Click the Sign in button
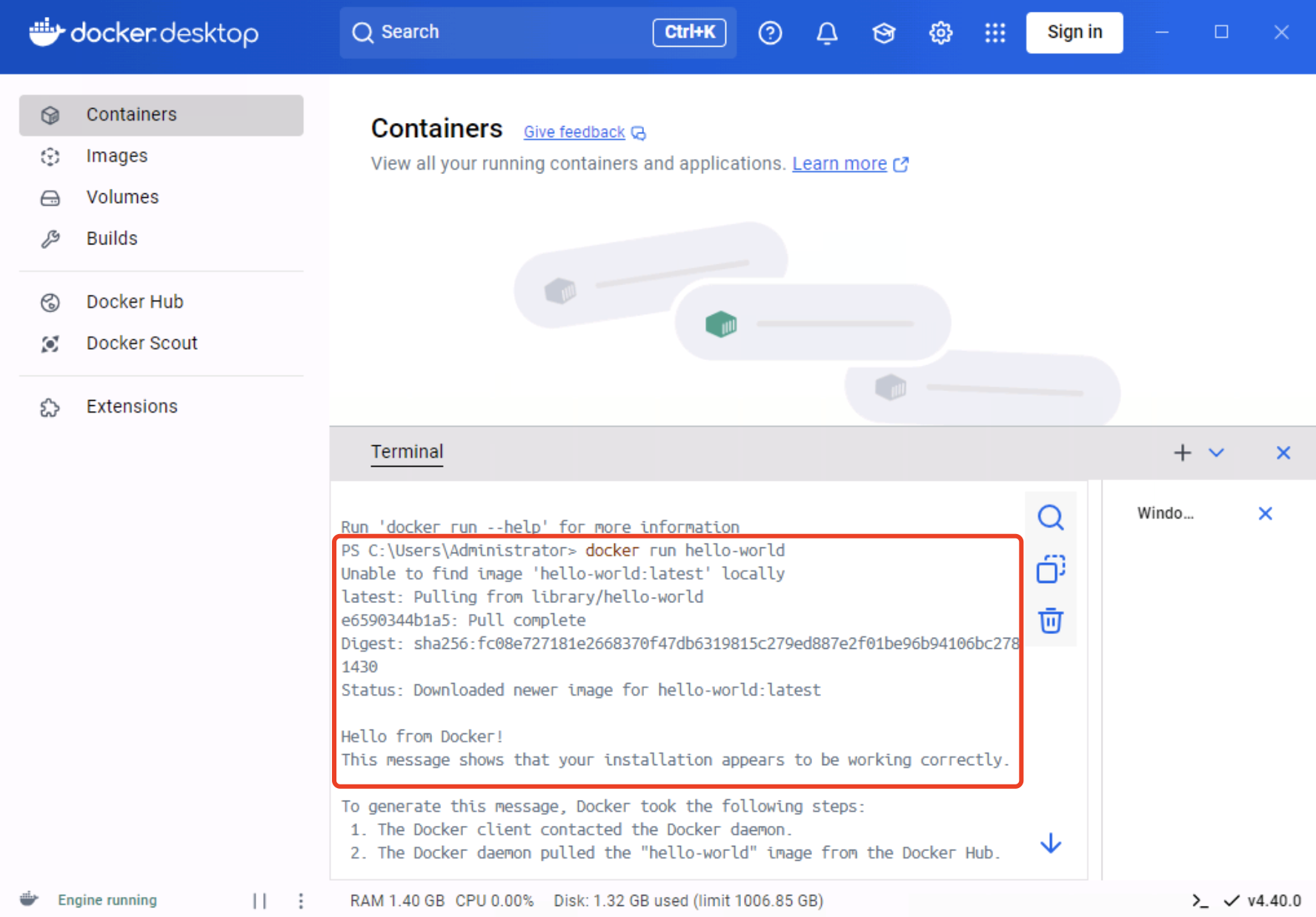The width and height of the screenshot is (1316, 917). (1074, 33)
